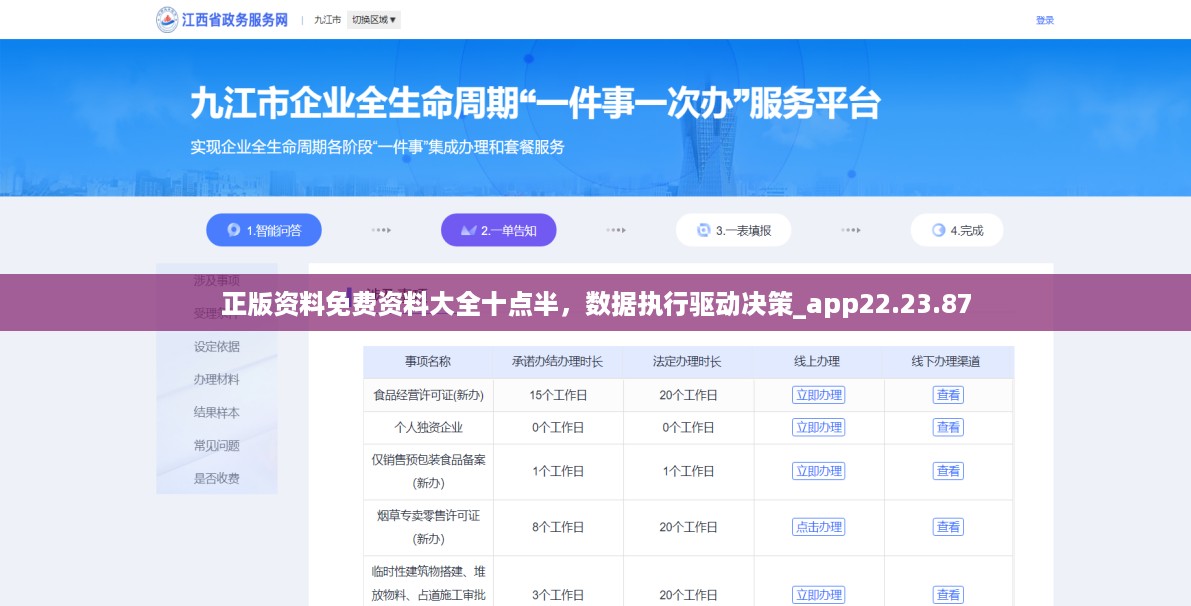Select 是否收费 in the side menu
Screen dimensions: 1191x606
pyautogui.click(x=216, y=478)
